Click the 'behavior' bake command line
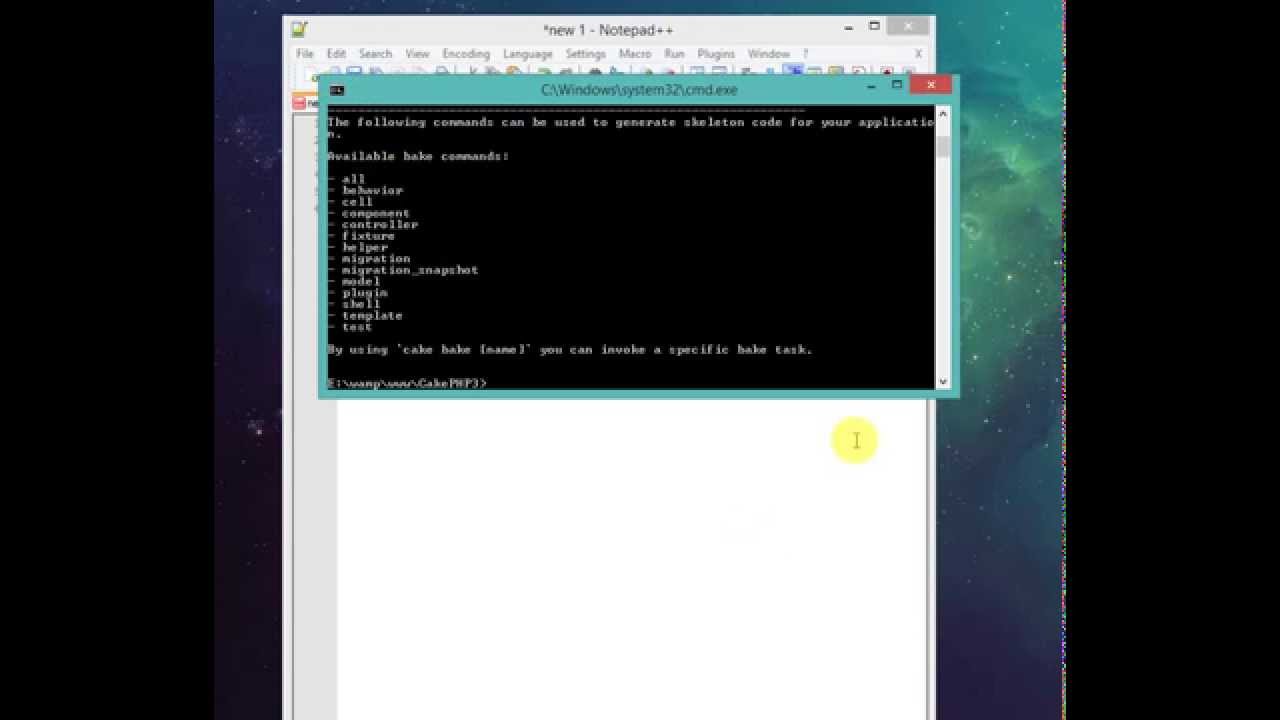Viewport: 1280px width, 720px height. coord(365,190)
